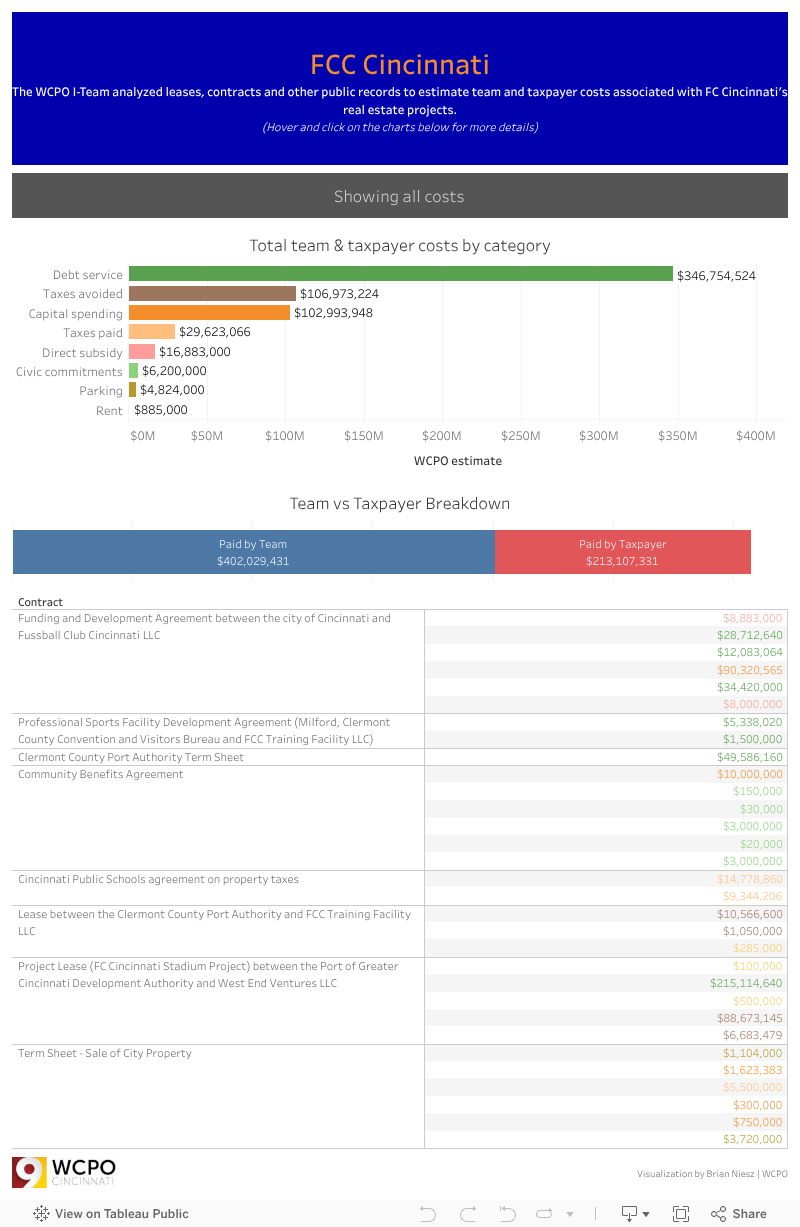Click the Share button
This screenshot has width=800, height=1227.
(x=738, y=1213)
